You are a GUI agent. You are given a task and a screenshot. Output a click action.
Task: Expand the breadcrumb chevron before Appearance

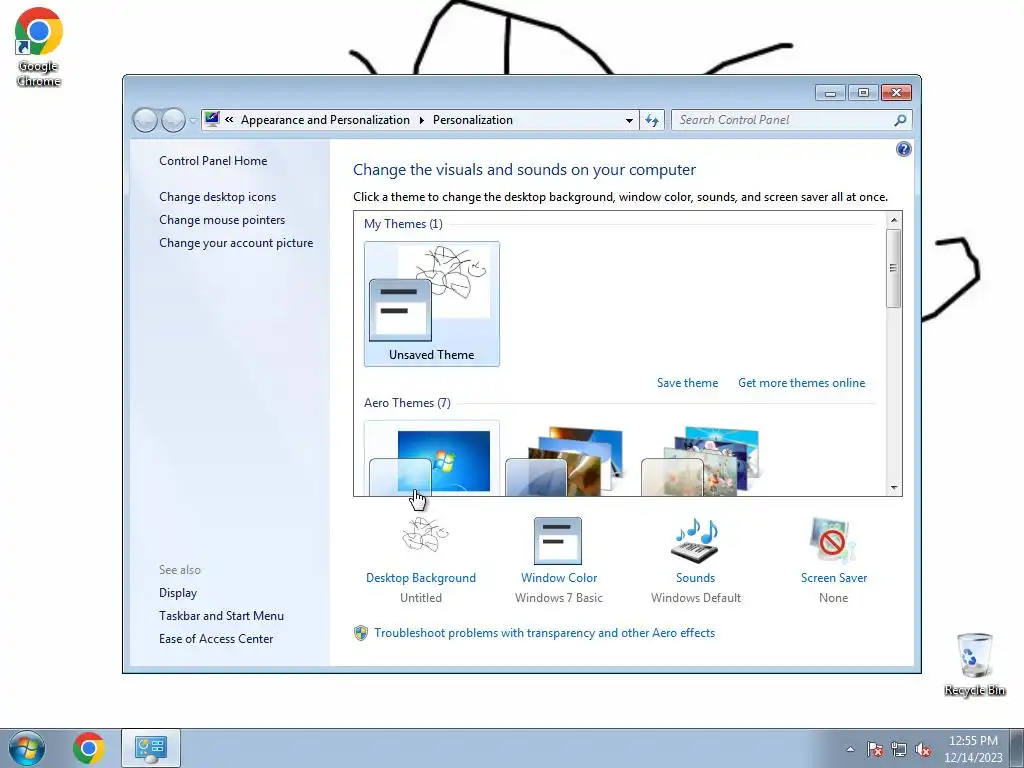[x=229, y=120]
